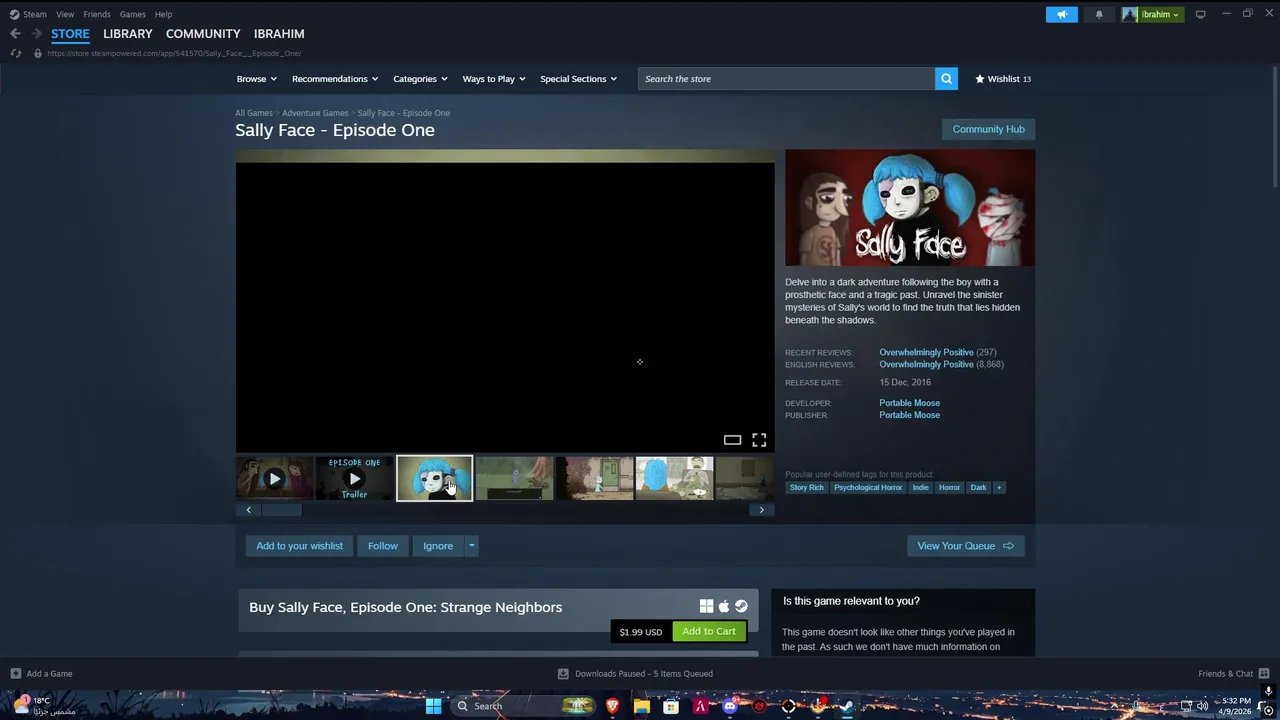
Task: Click the thumbnail strip scrollbar handle
Action: pos(281,510)
